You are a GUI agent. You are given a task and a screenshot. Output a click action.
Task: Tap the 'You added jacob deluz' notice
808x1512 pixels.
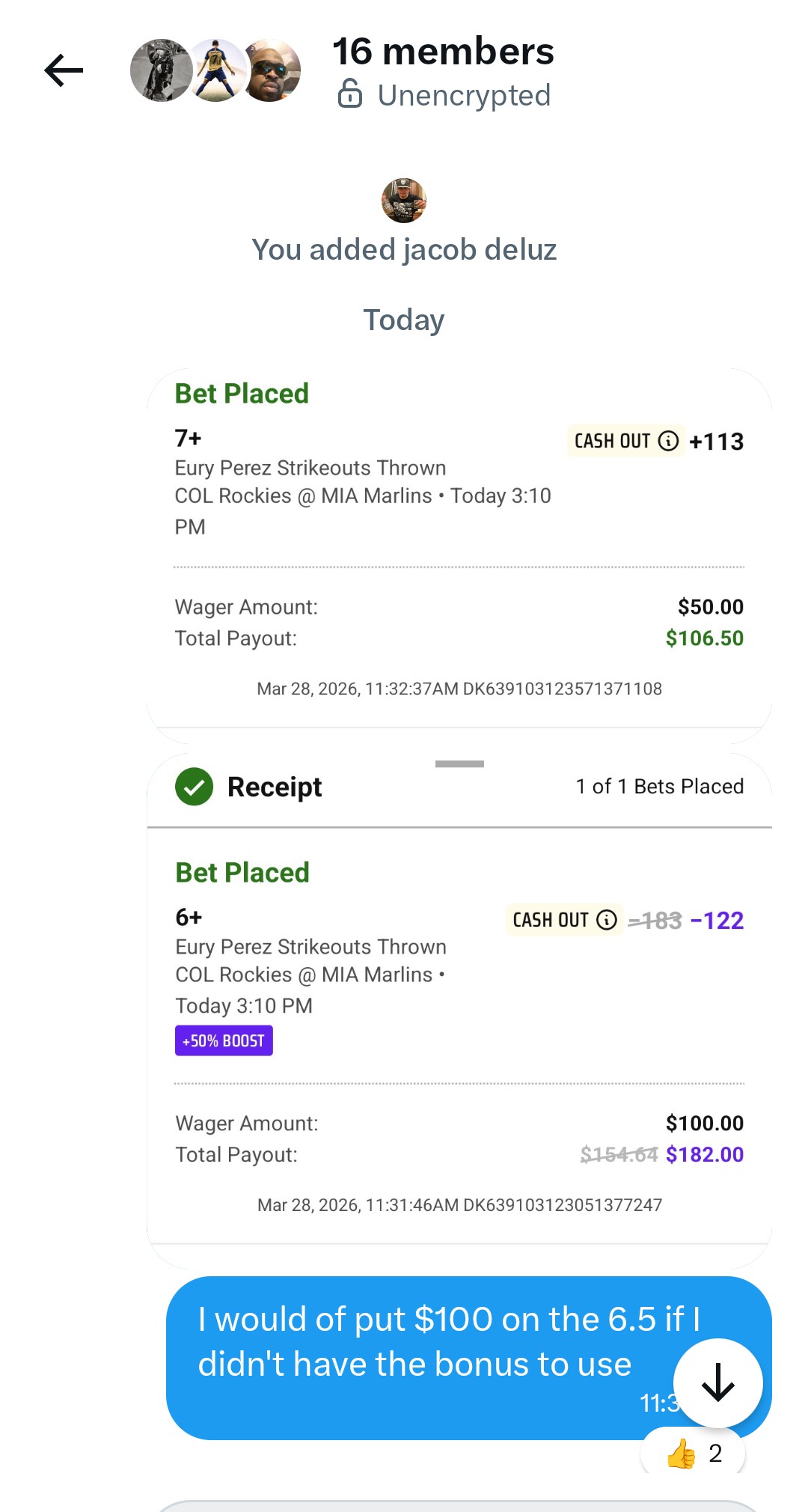click(404, 250)
